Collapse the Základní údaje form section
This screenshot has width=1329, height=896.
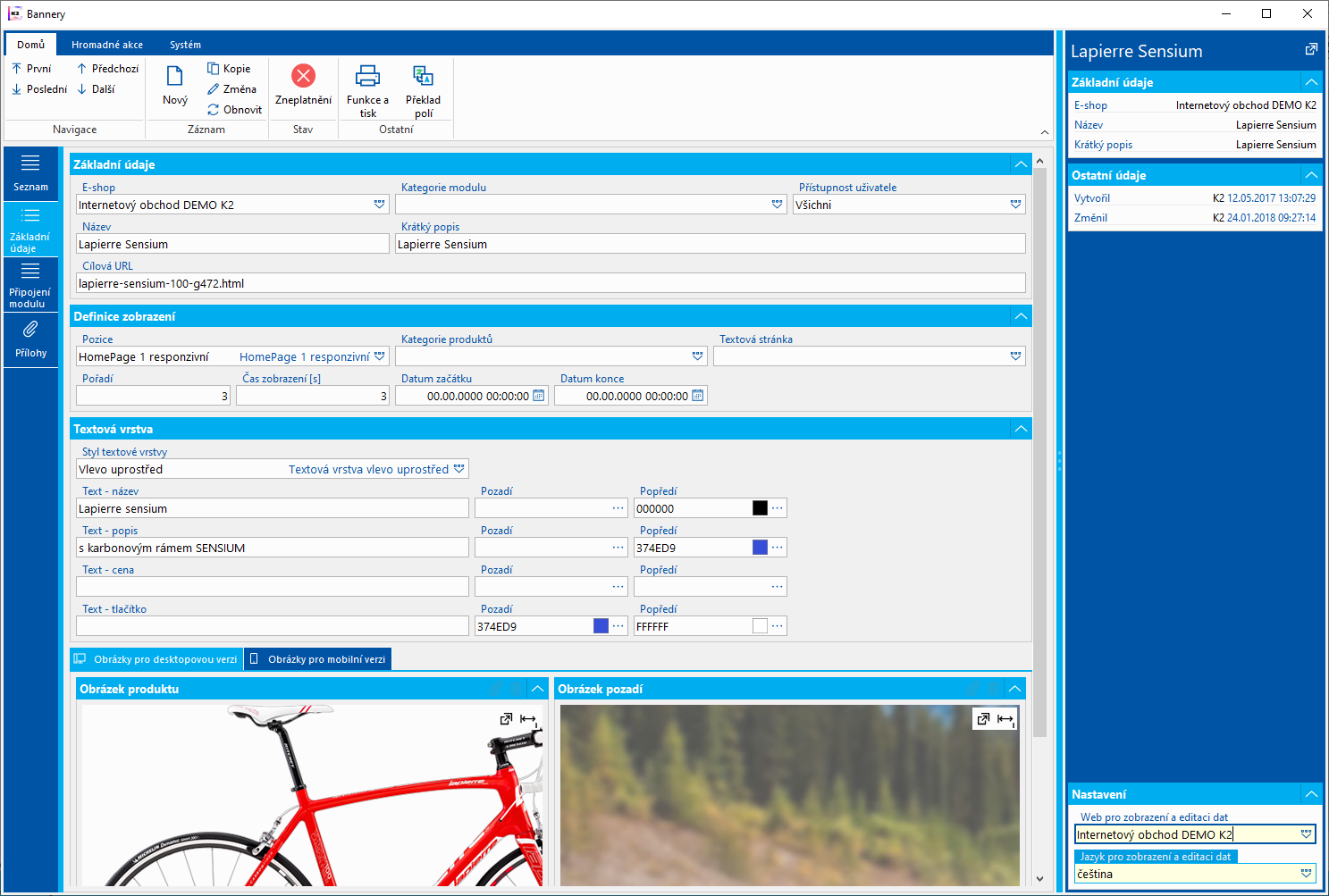(x=1021, y=164)
